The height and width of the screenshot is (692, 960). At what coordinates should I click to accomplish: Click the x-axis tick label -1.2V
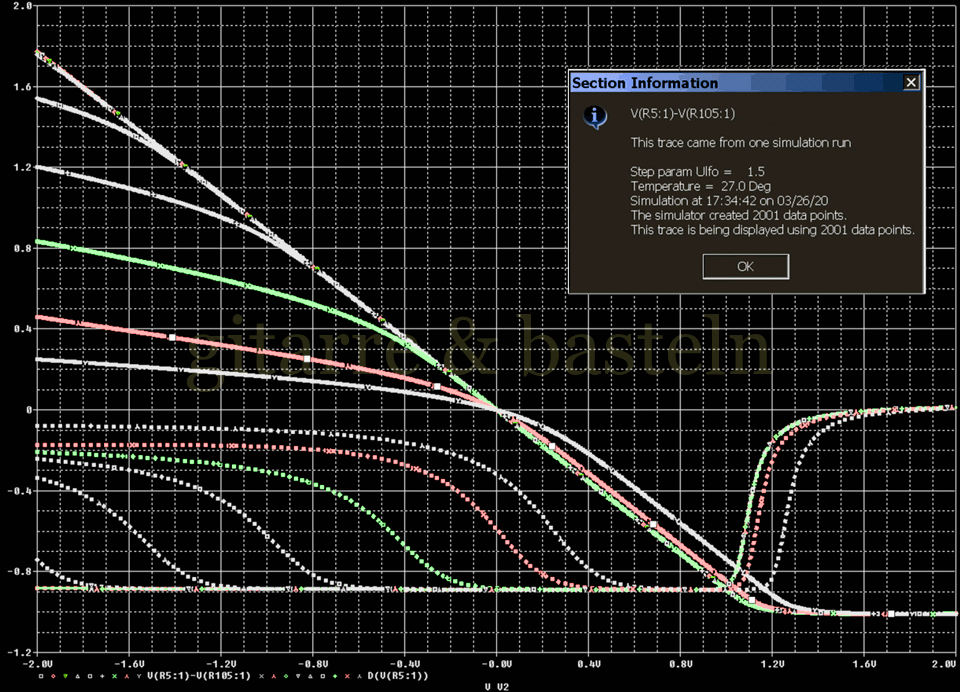click(x=221, y=664)
